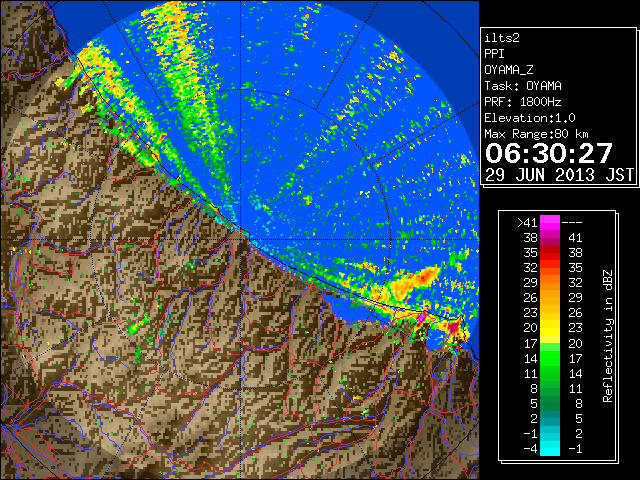Select the yellow 20 dBZ legend swatch
640x480 pixels.
pyautogui.click(x=550, y=328)
